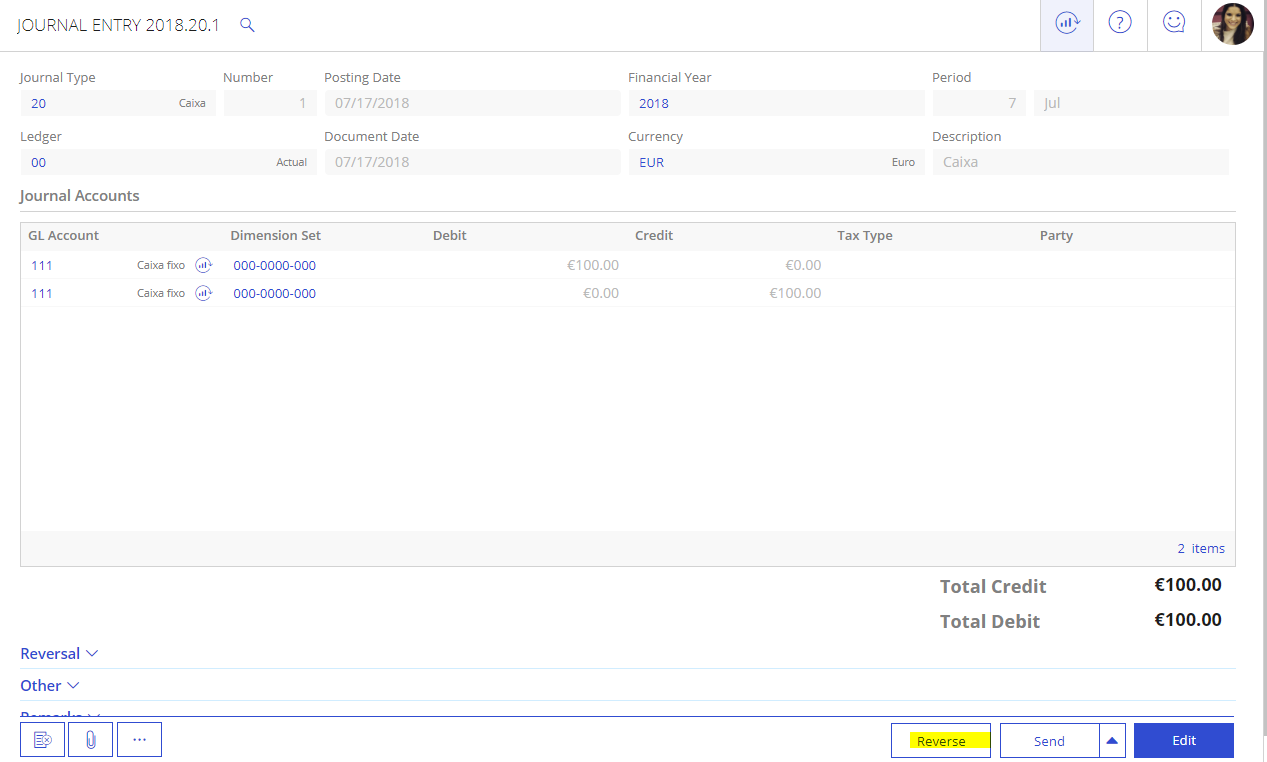Click the GL Account column header
1267x762 pixels.
tap(64, 236)
